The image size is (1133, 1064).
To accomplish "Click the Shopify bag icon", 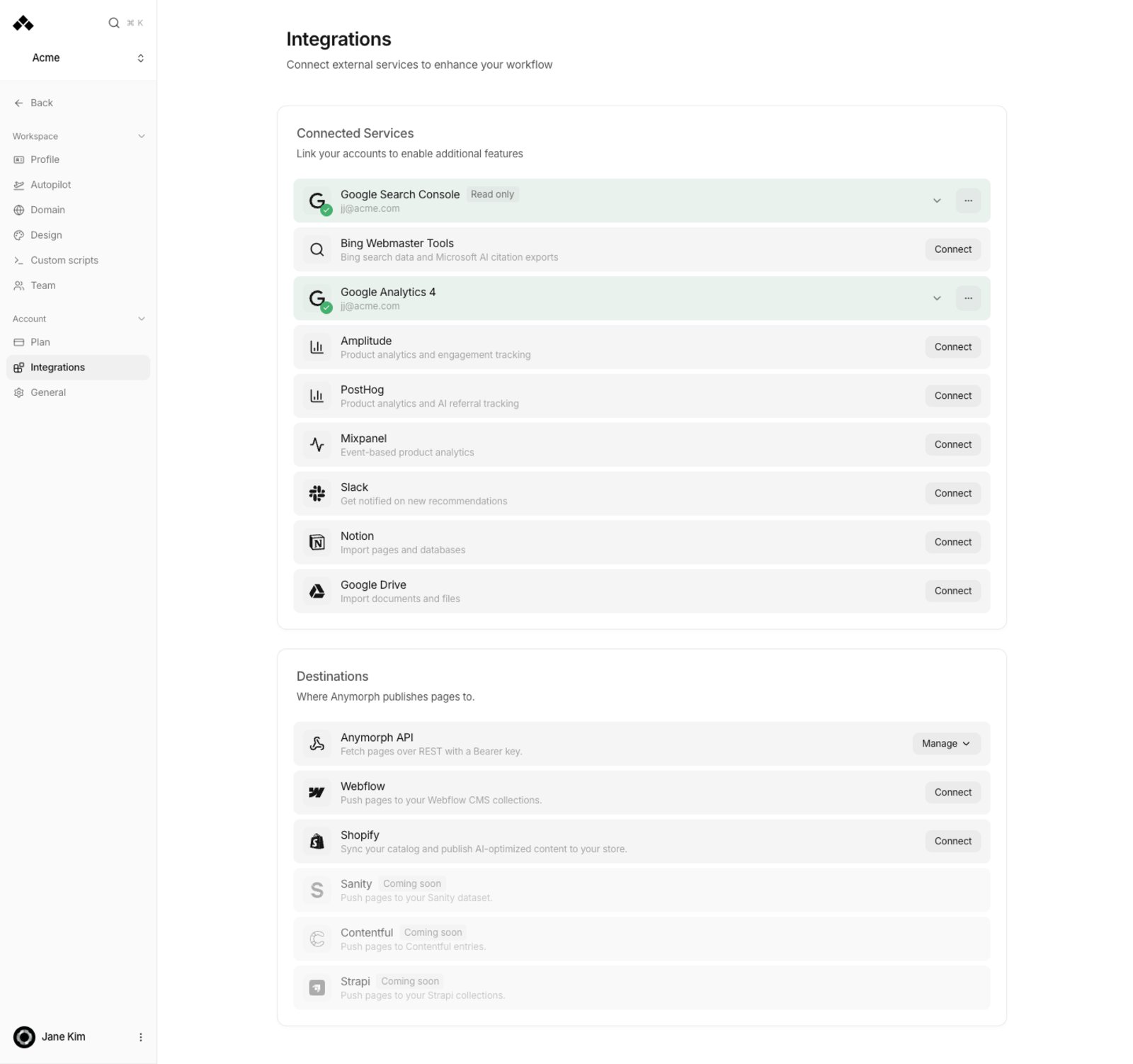I will [x=317, y=842].
